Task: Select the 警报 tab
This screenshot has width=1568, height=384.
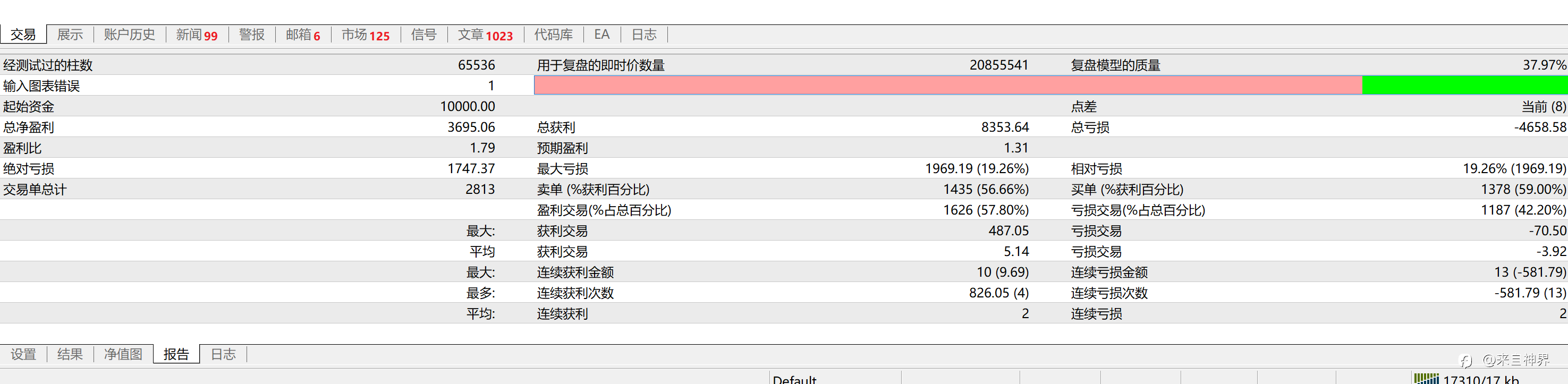Action: (251, 35)
